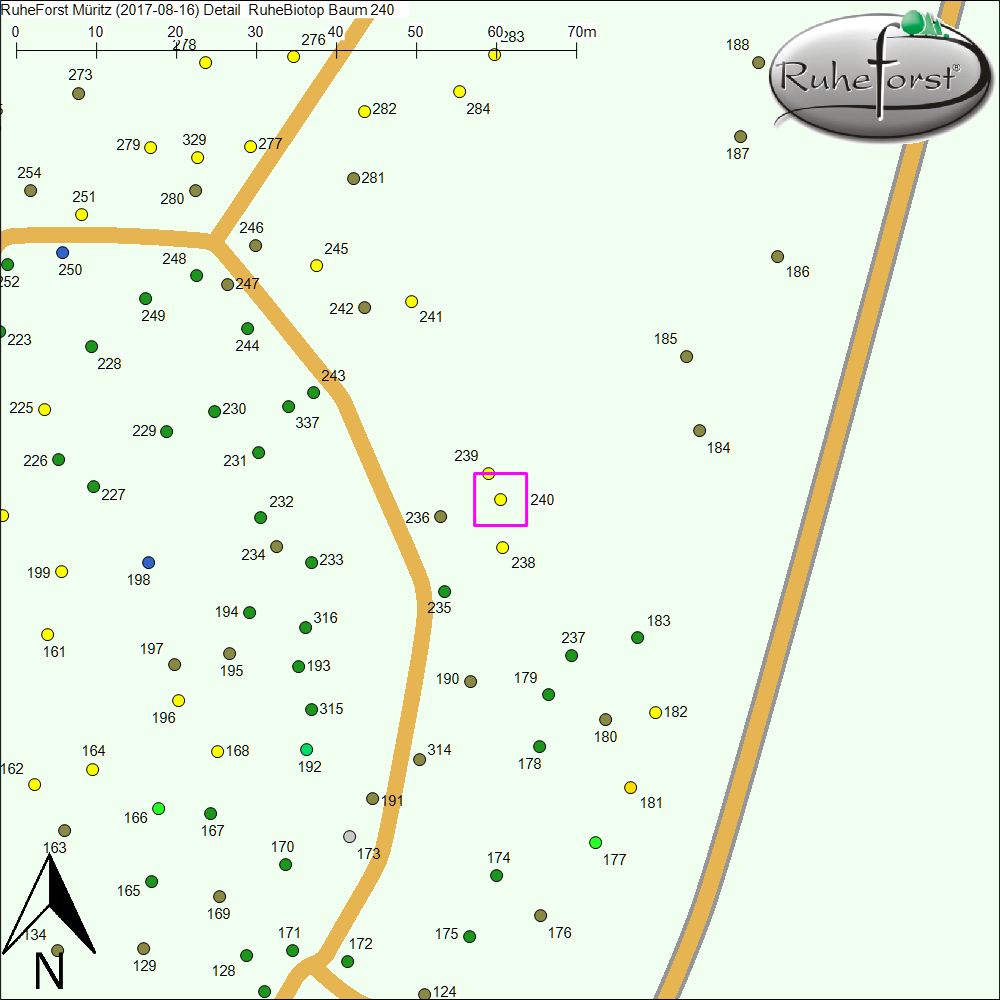Click the bright green tree marker 177
The height and width of the screenshot is (1000, 1000).
(596, 842)
